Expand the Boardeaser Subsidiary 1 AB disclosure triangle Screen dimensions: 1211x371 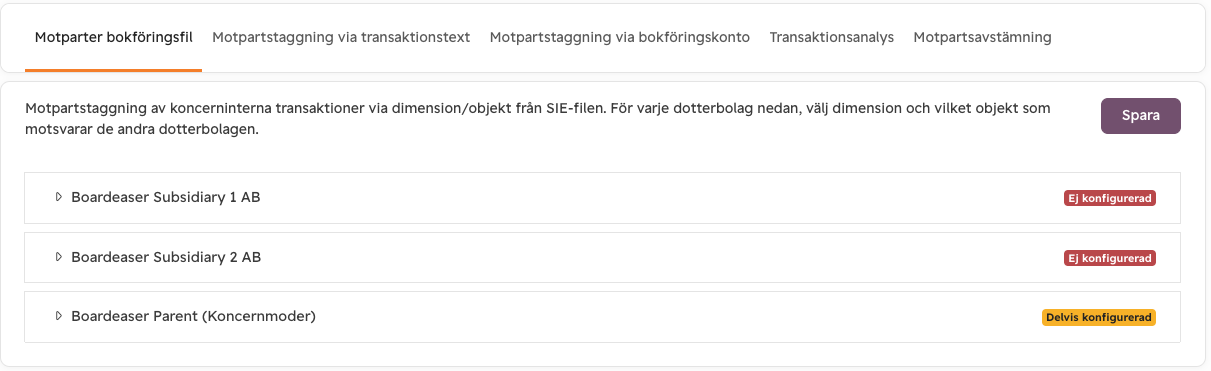(58, 198)
